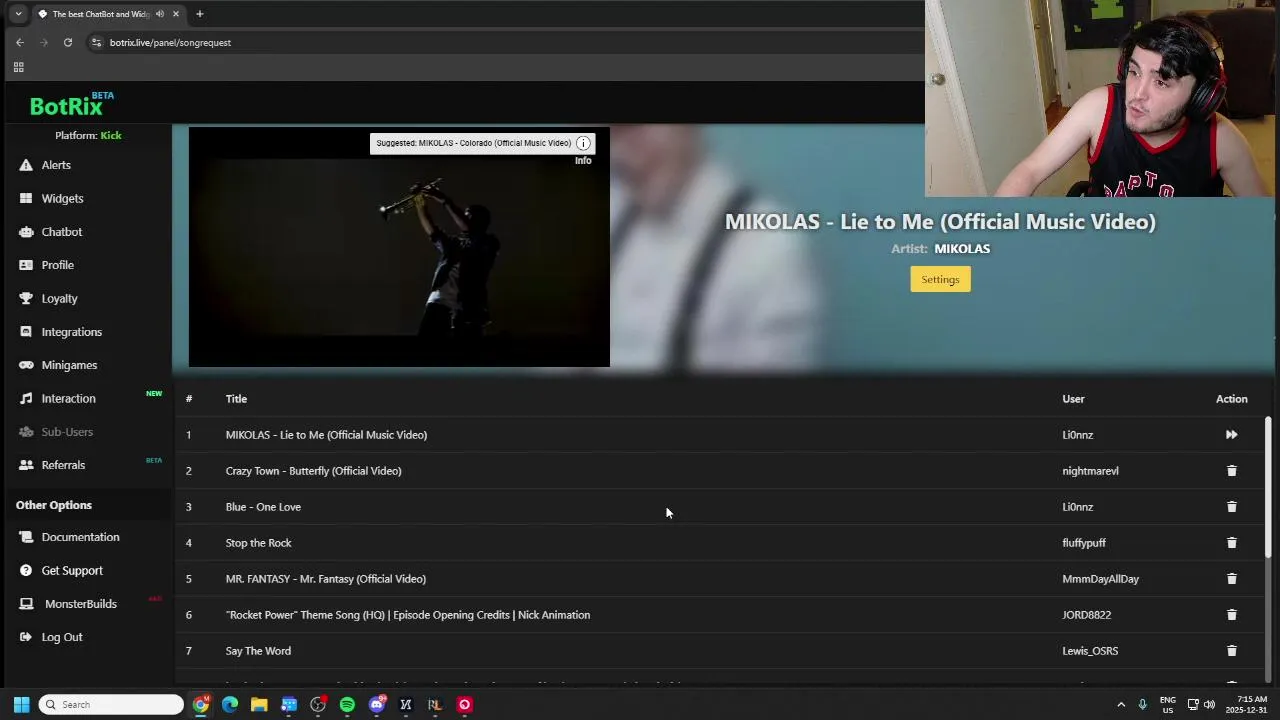Delete Stop the Rock request
The height and width of the screenshot is (720, 1280).
pyautogui.click(x=1231, y=543)
